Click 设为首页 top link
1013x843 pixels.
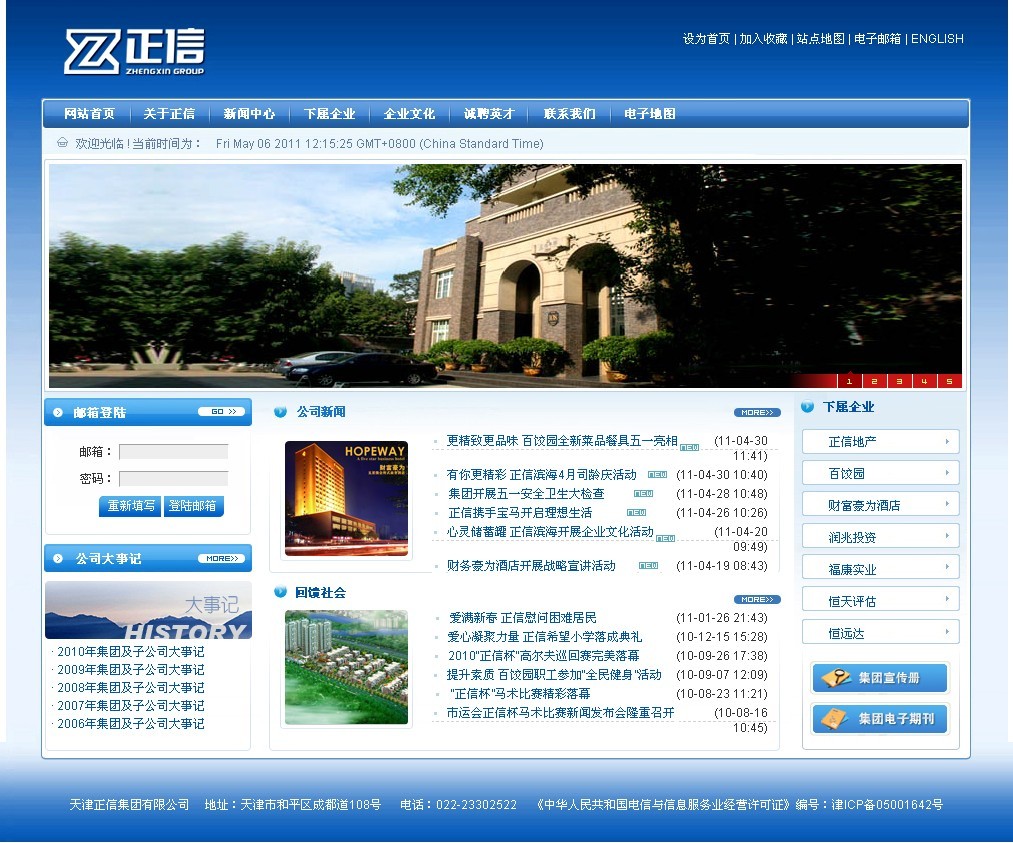pyautogui.click(x=706, y=39)
